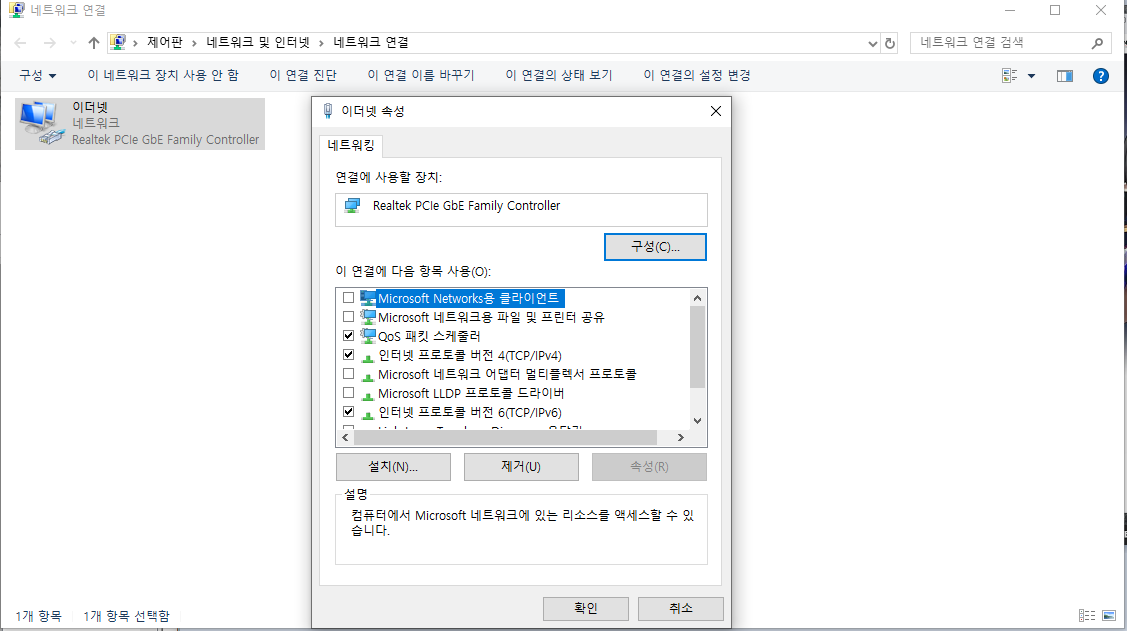
Task: Select the 이더넷 network adapter icon
Action: (42, 124)
